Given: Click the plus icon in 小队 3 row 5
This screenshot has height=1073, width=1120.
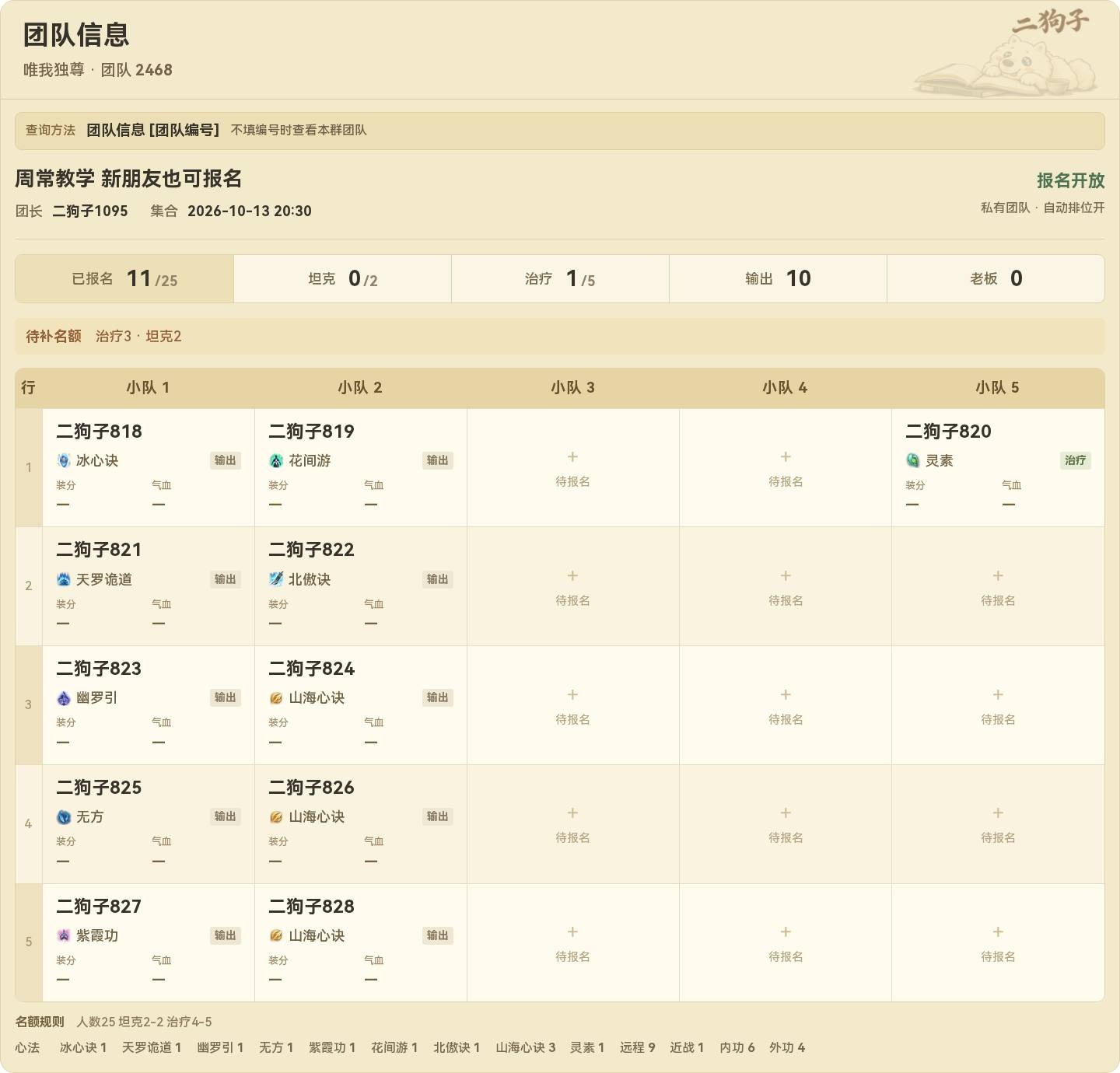Looking at the screenshot, I should click(572, 931).
